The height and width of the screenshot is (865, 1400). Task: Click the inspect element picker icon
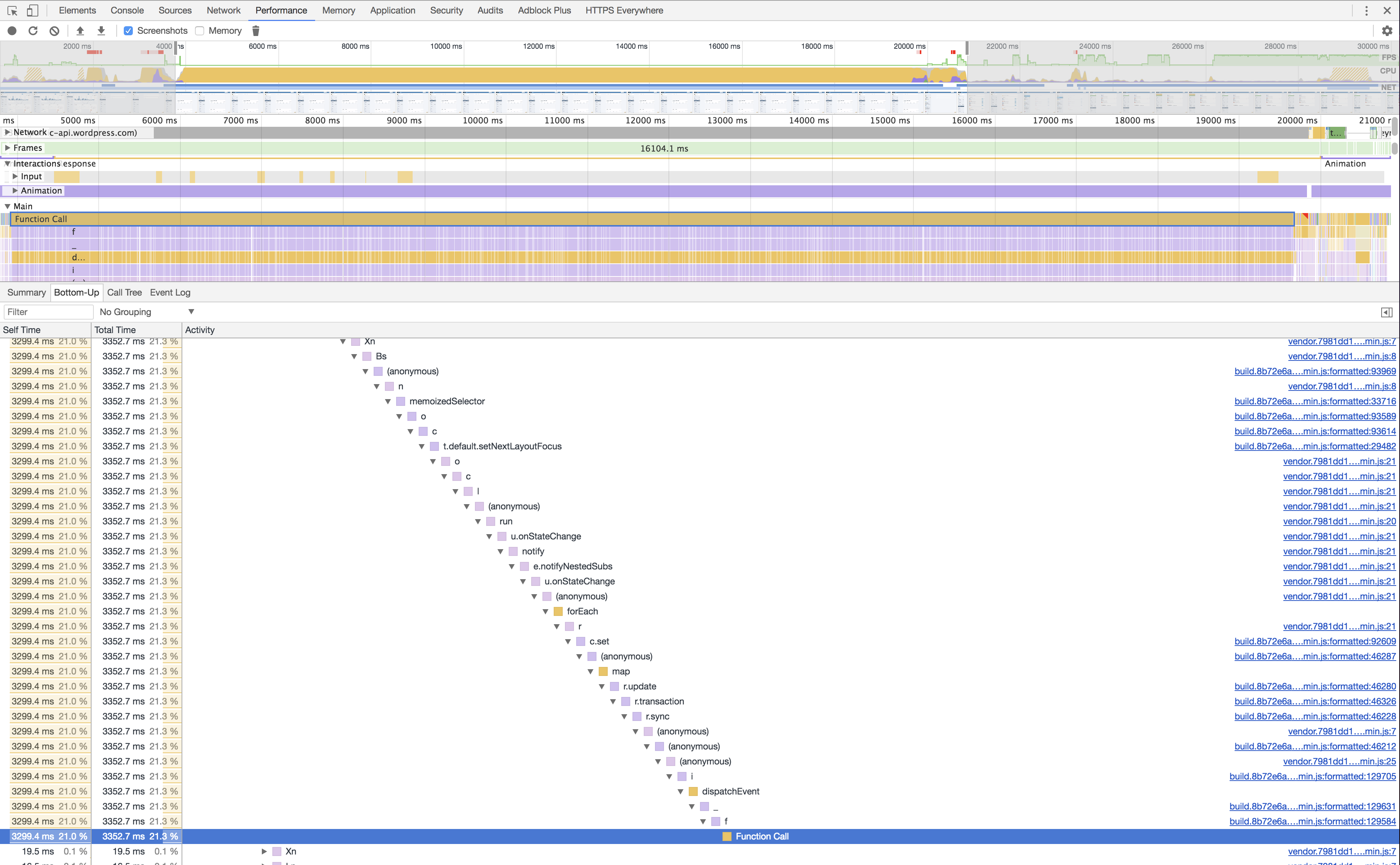(12, 10)
